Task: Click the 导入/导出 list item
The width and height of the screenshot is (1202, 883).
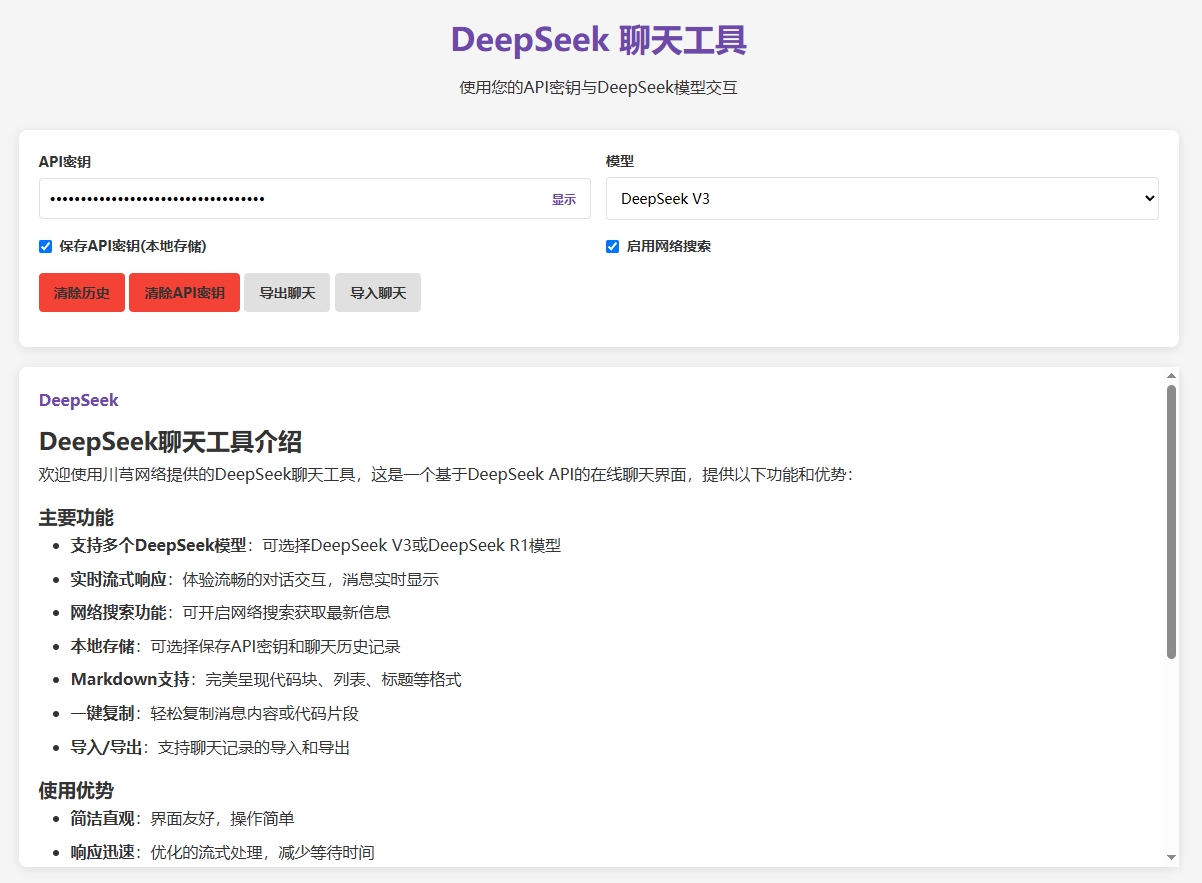Action: (x=211, y=747)
